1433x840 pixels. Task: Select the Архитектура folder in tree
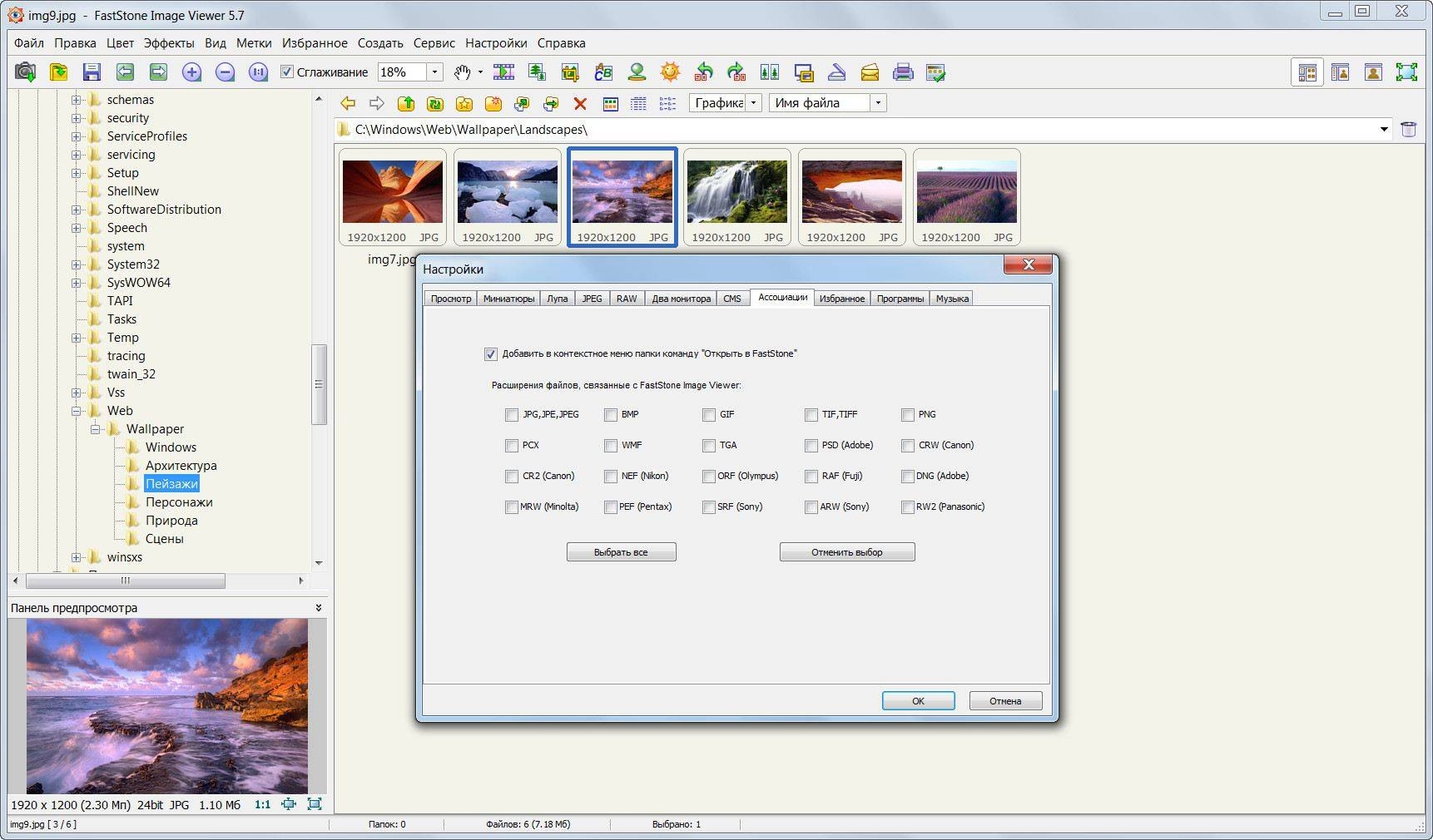pyautogui.click(x=181, y=466)
